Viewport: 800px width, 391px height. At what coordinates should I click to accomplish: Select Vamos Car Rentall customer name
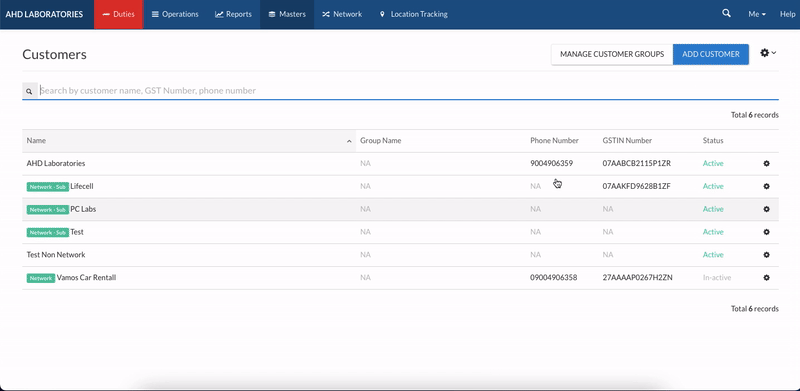(x=86, y=278)
